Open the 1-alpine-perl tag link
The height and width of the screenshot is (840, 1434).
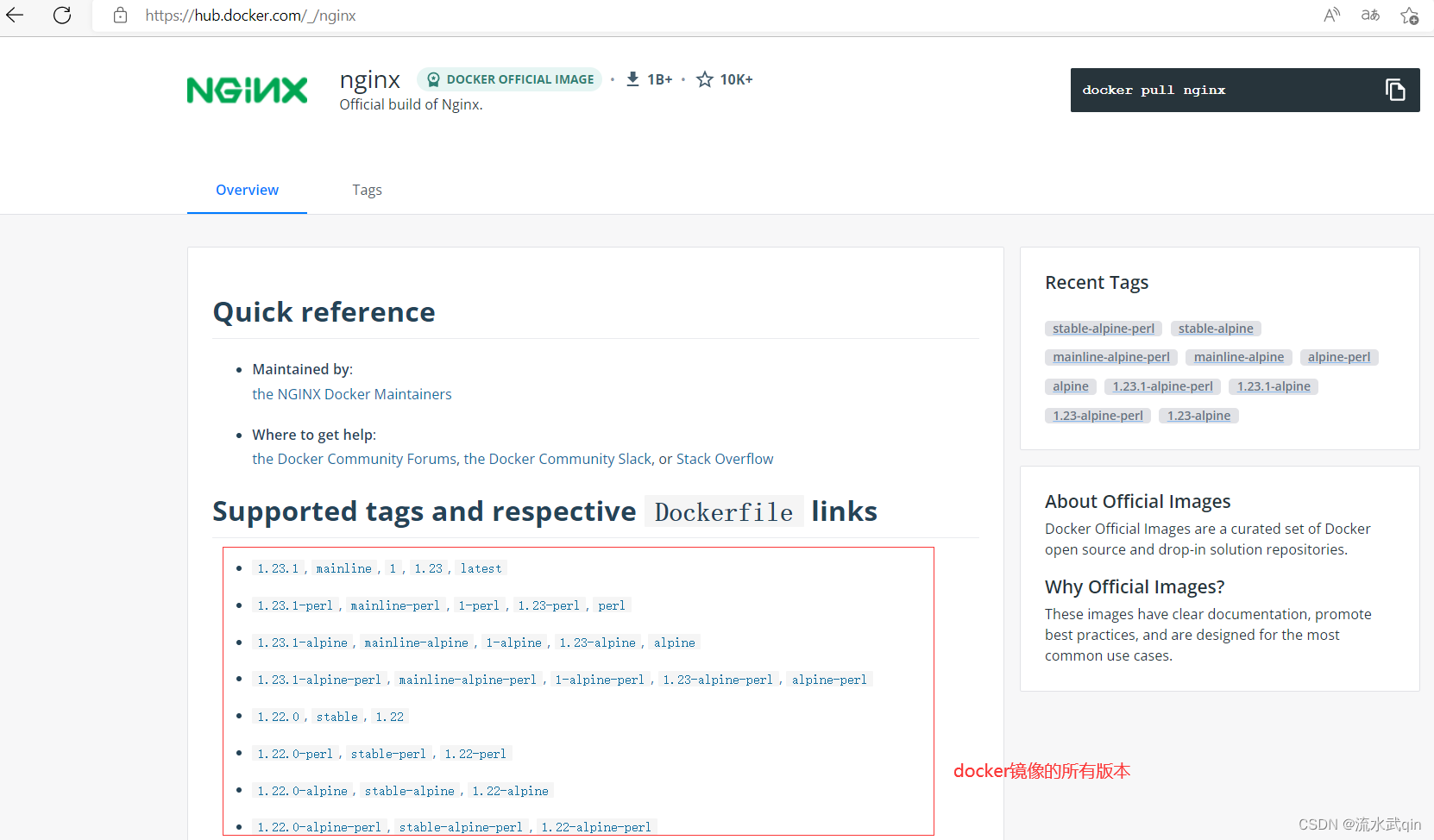[600, 680]
